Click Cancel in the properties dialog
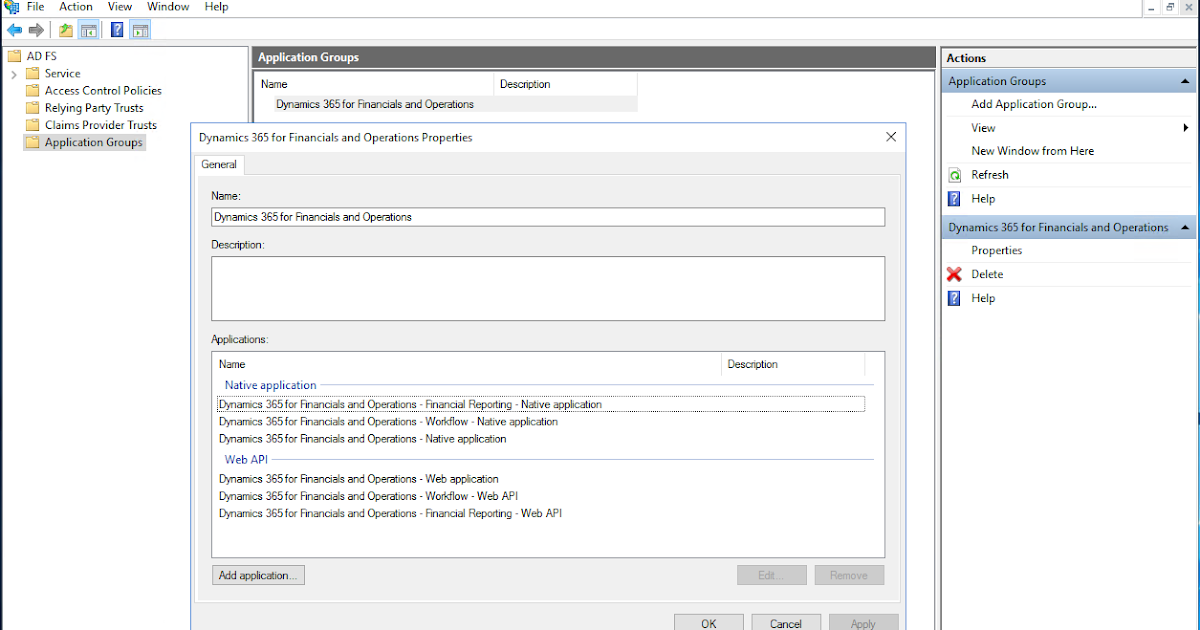 point(786,622)
